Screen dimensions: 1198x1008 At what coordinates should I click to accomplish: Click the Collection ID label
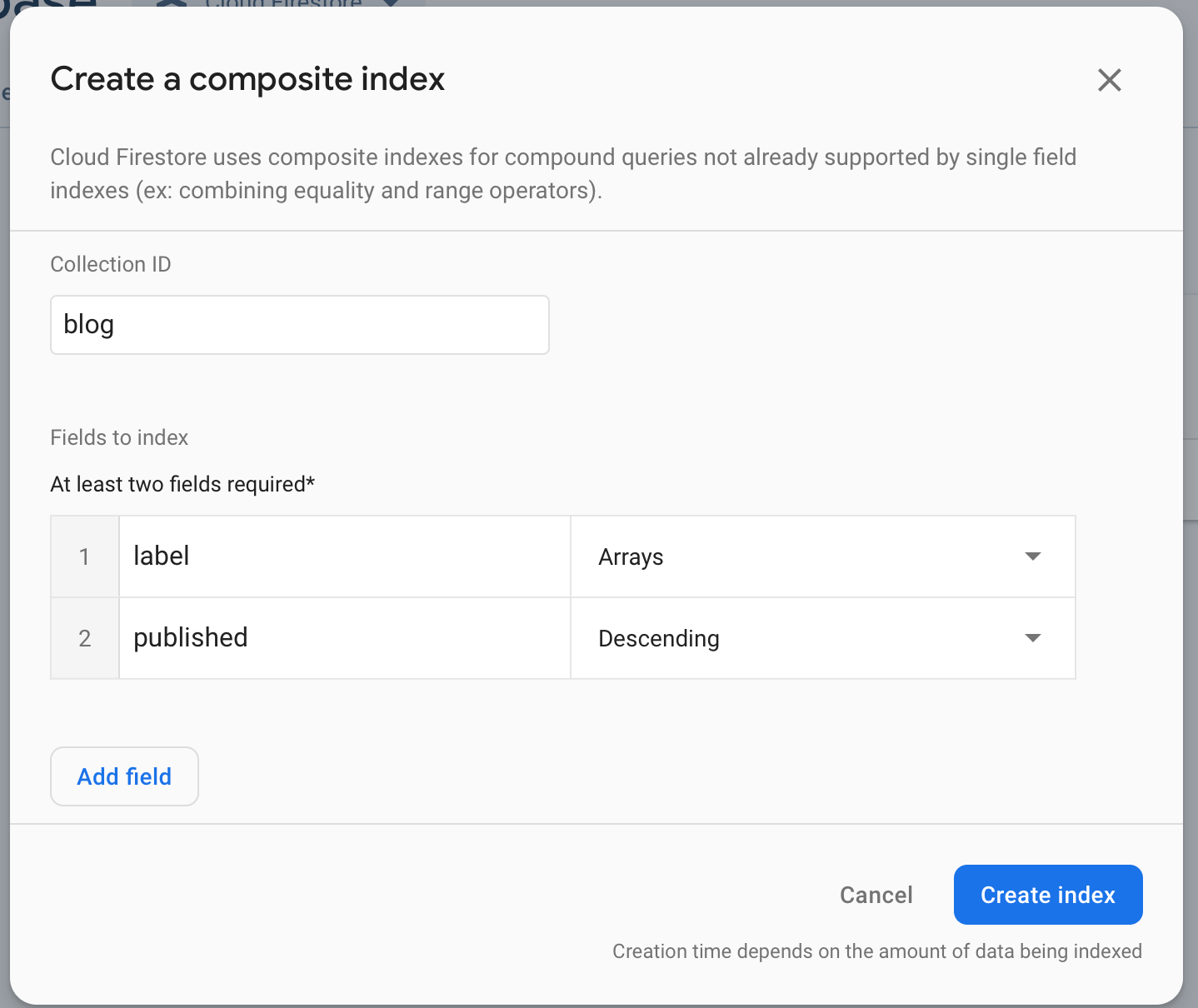click(x=111, y=264)
